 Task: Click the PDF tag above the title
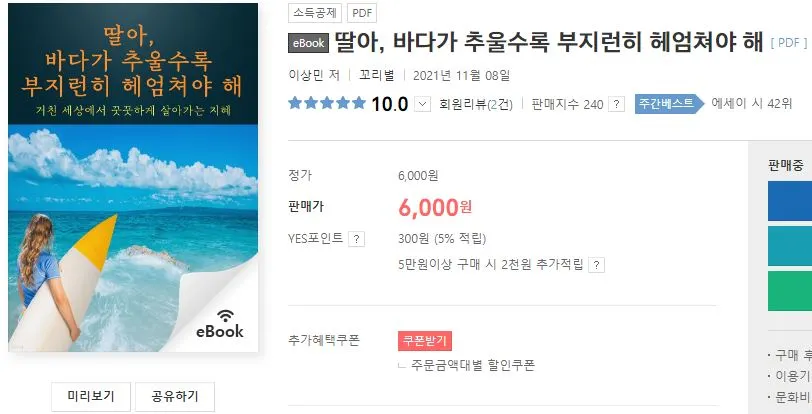click(x=362, y=13)
